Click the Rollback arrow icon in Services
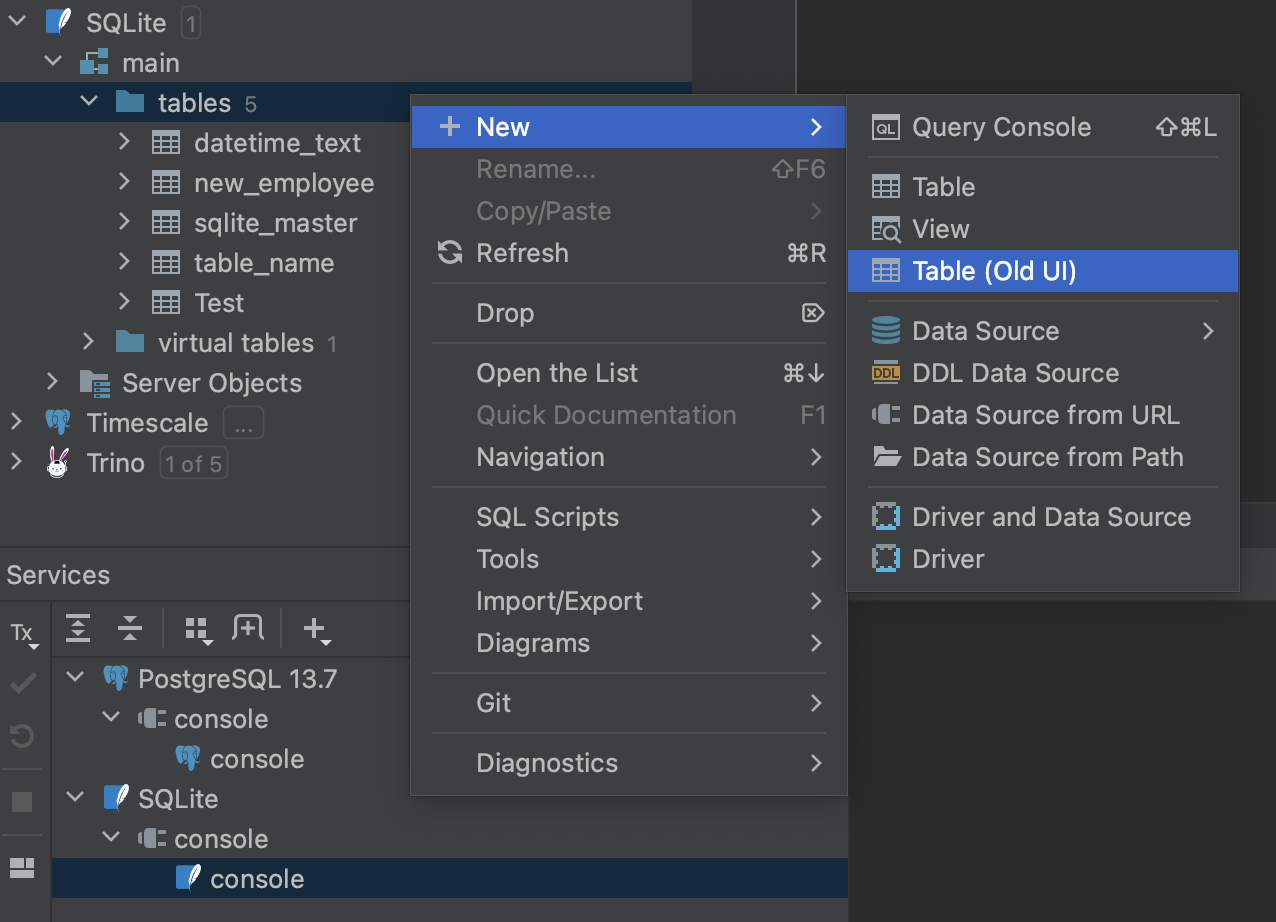 pyautogui.click(x=22, y=737)
